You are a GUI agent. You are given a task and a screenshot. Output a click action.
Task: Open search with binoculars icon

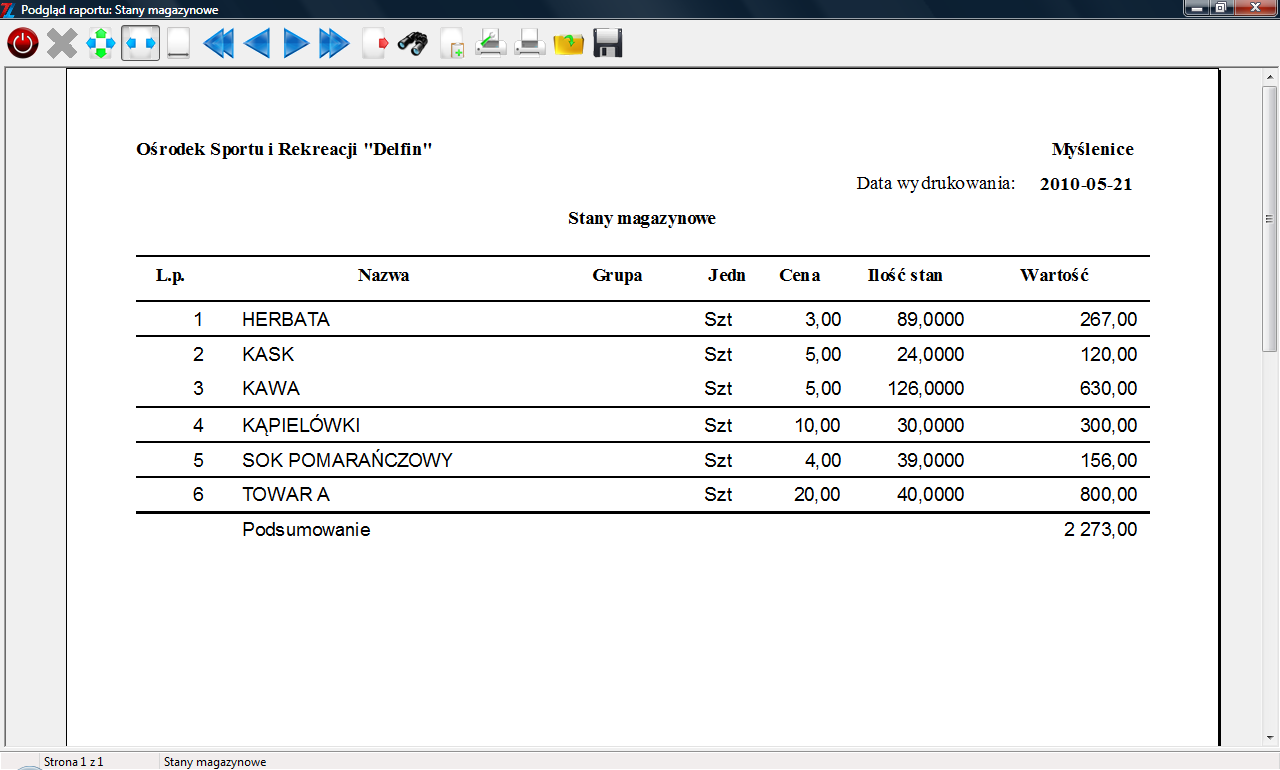tap(413, 43)
